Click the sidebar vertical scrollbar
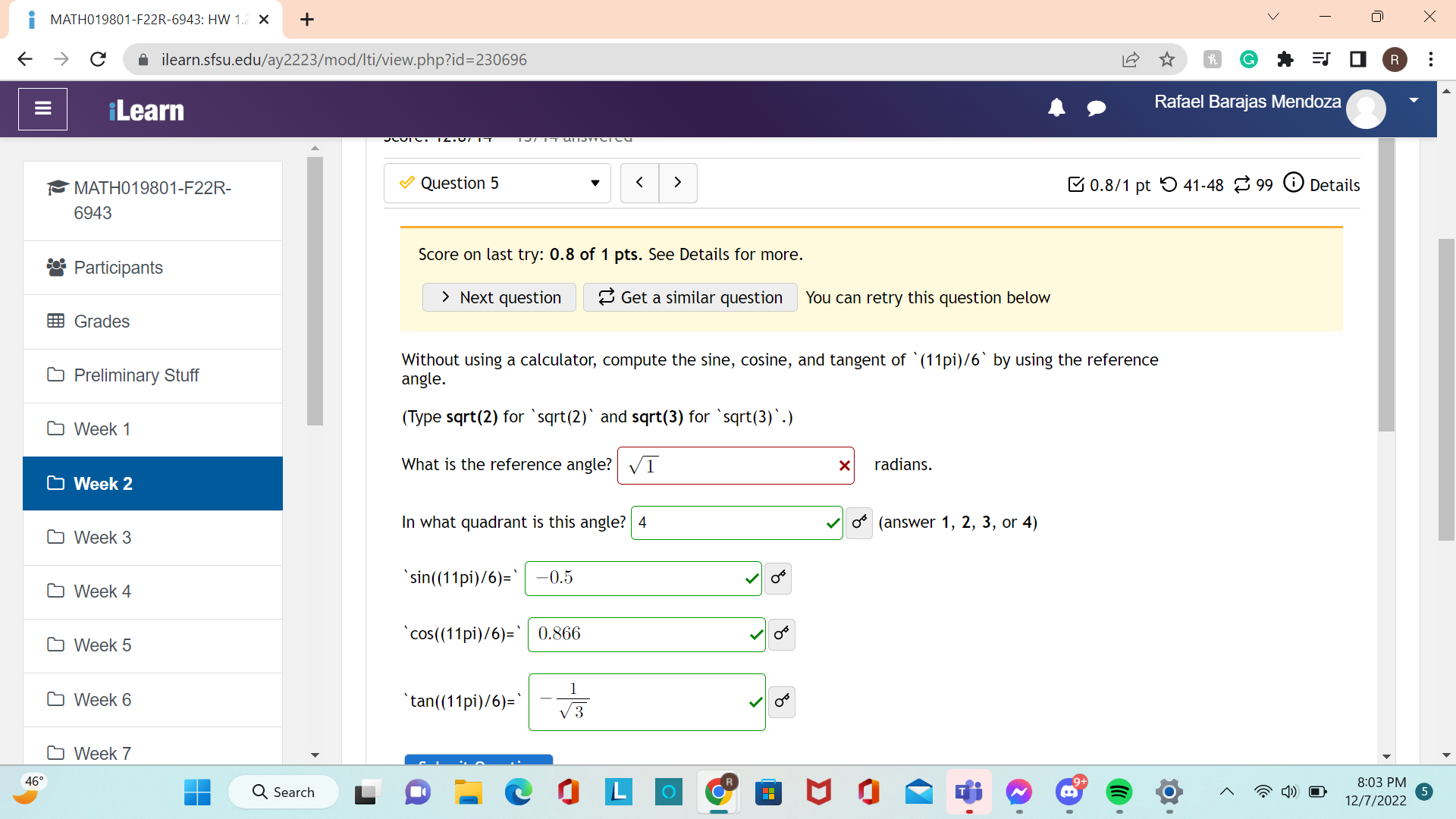The height and width of the screenshot is (819, 1456). [x=315, y=291]
